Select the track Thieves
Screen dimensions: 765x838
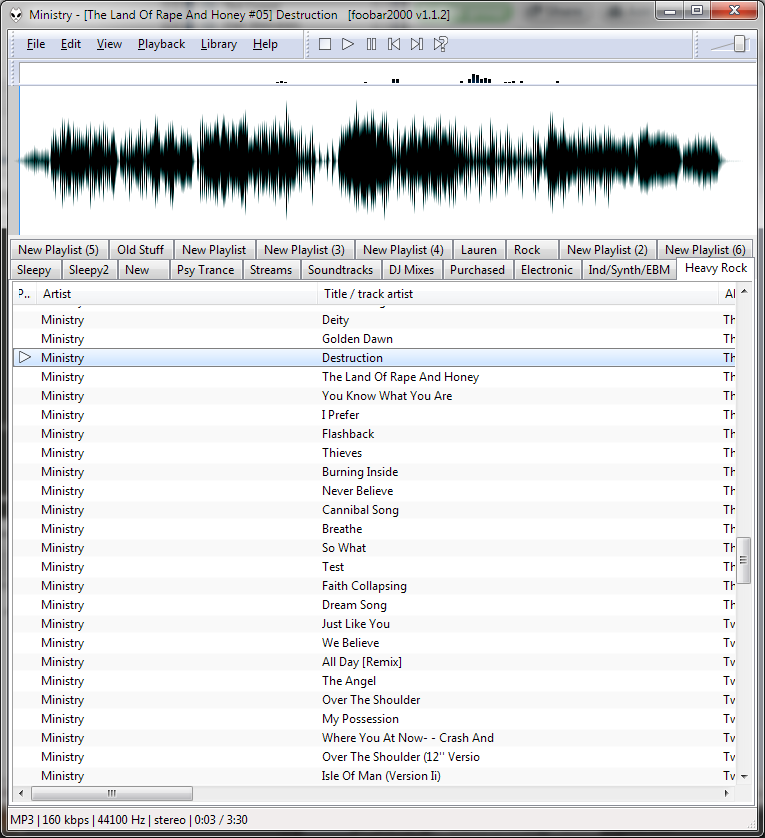(x=374, y=453)
